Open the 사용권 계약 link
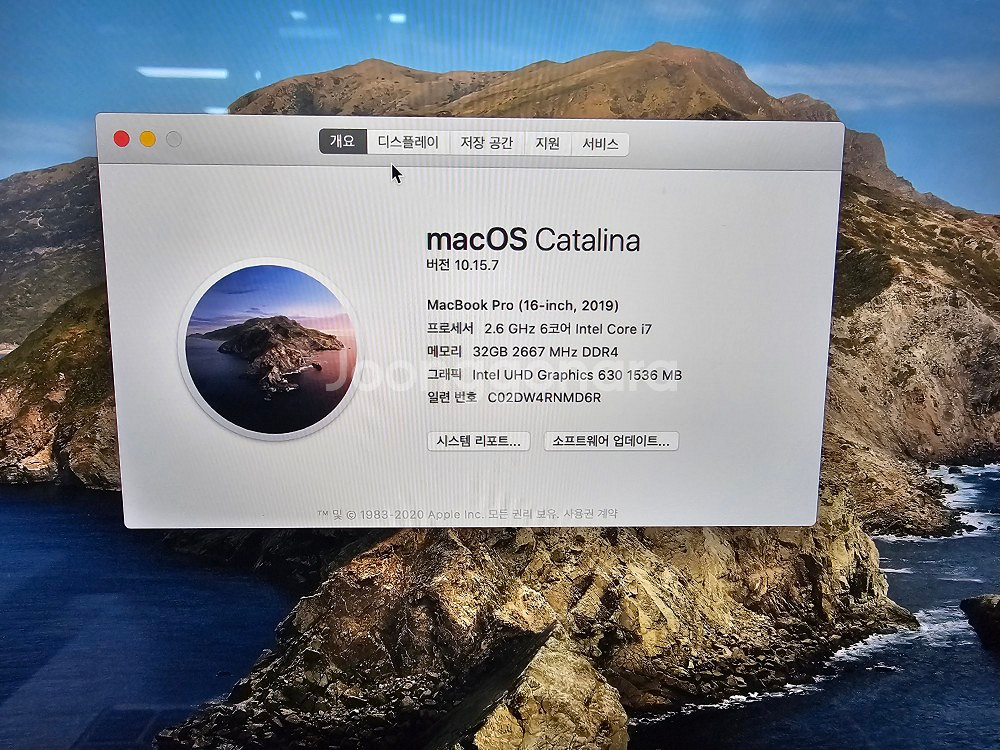The width and height of the screenshot is (1000, 750). point(591,513)
